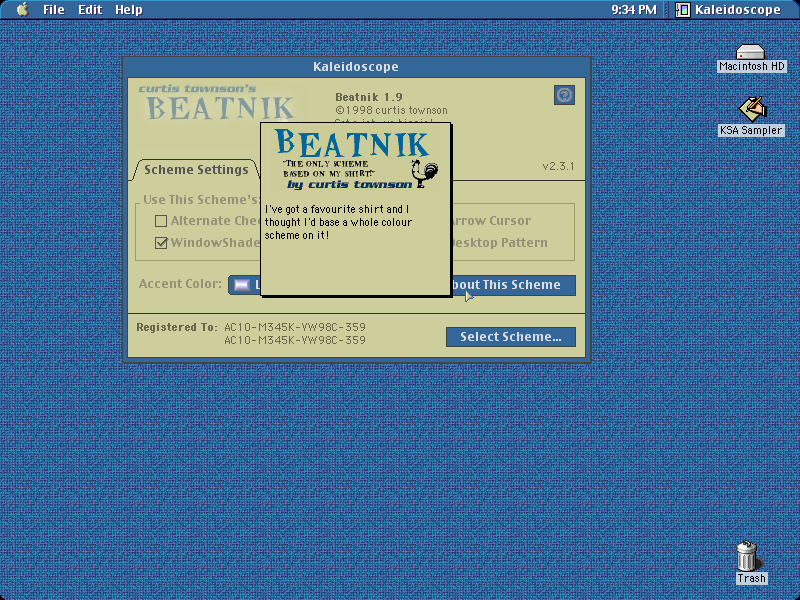
Task: Open the File menu
Action: 54,10
